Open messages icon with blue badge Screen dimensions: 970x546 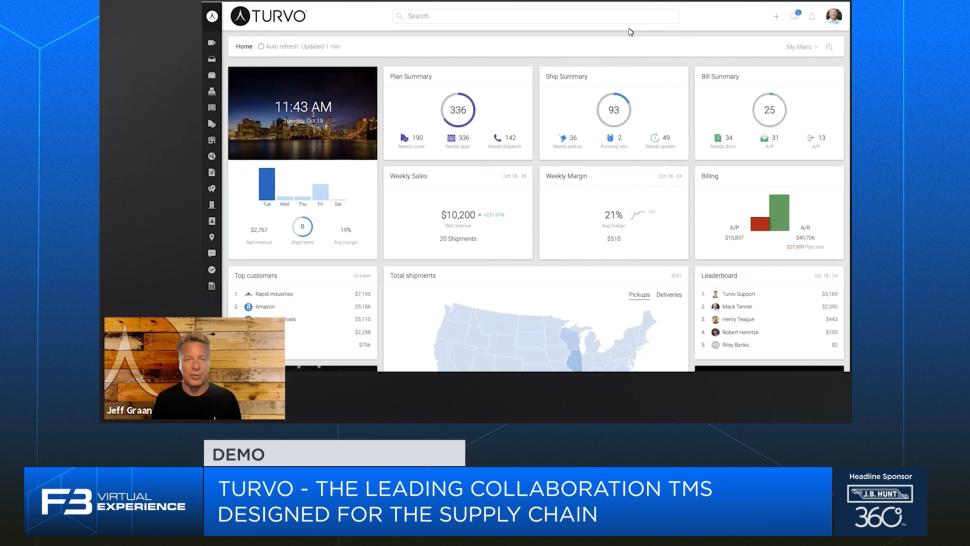[x=795, y=15]
